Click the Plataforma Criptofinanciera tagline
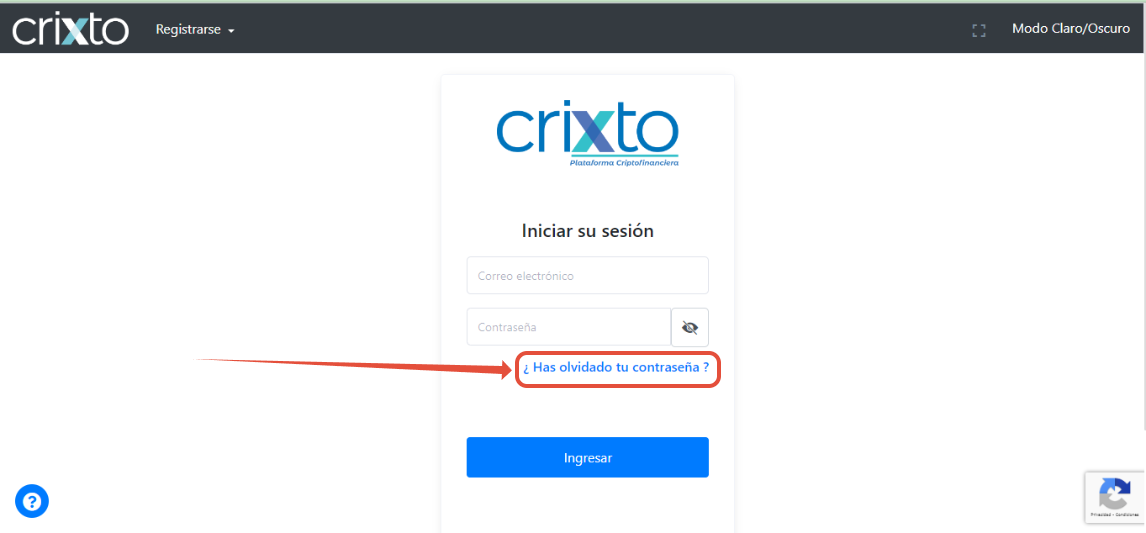This screenshot has width=1146, height=533. coord(624,163)
